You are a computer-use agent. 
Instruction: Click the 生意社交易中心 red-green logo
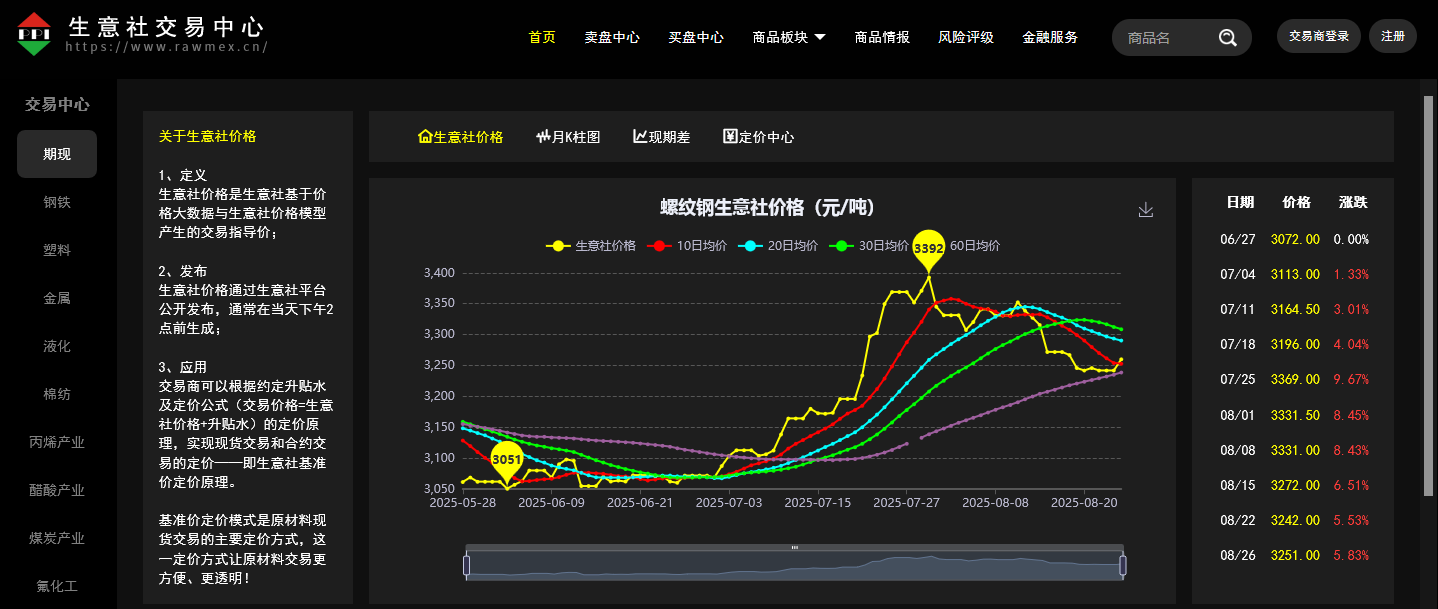click(34, 34)
